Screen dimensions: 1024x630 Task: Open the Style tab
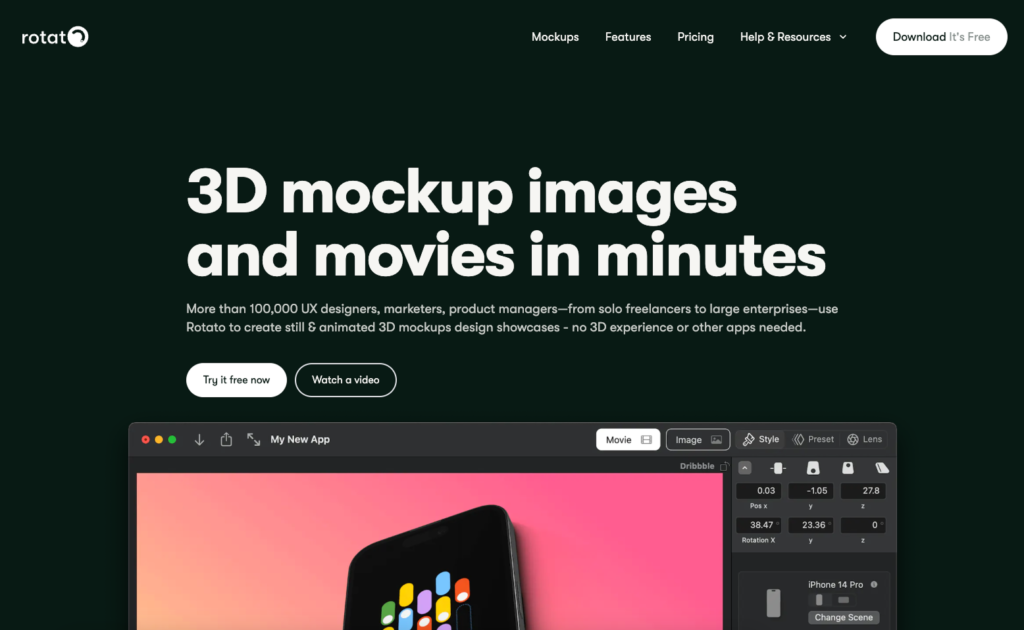761,439
